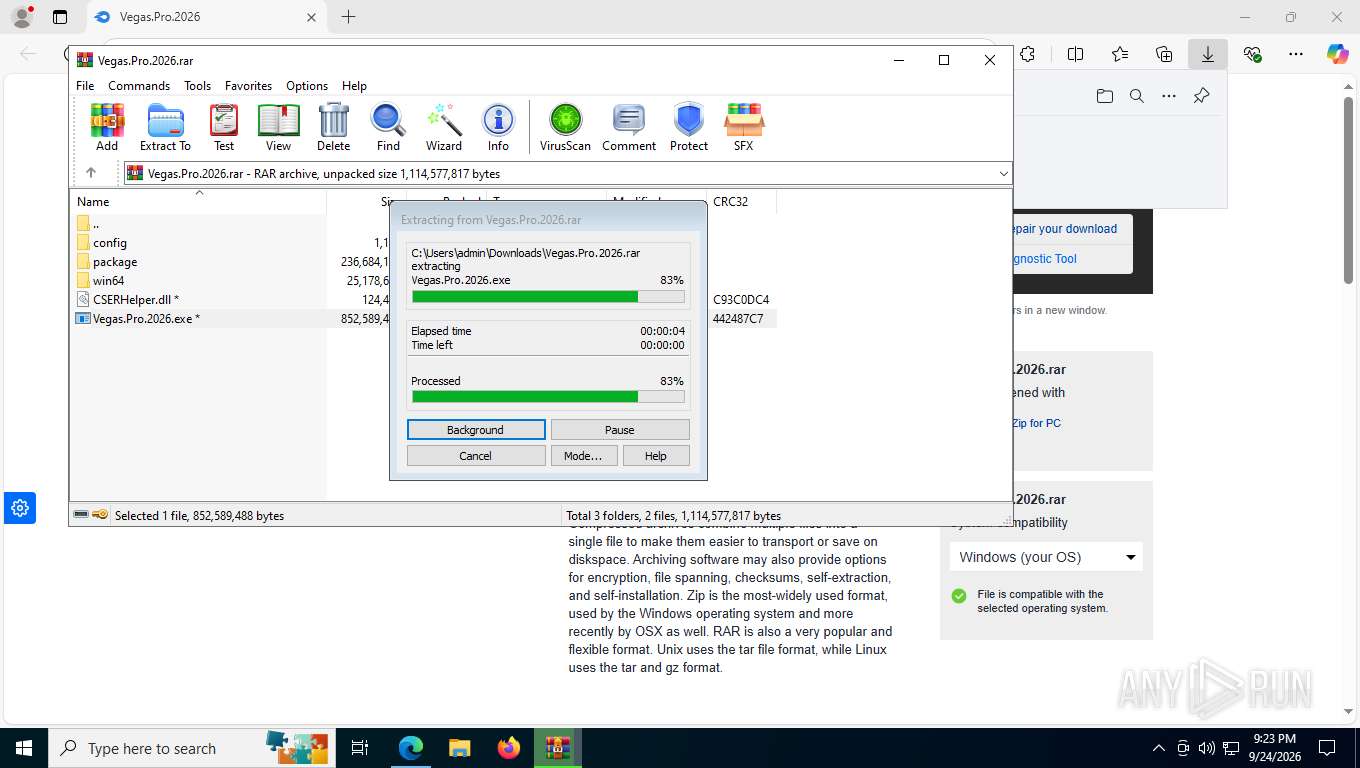Start VirusScan on the archive
Viewport: 1360px width, 768px height.
coord(565,127)
